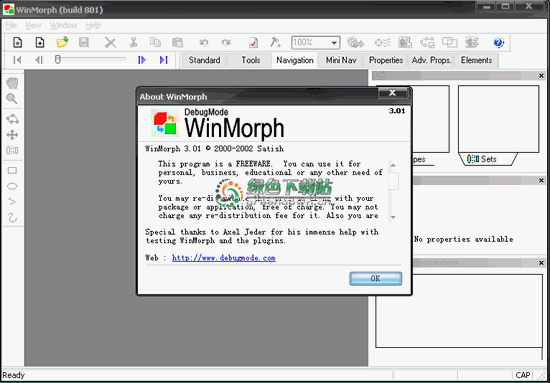Screen dimensions: 550x383
Task: Open the Window menu
Action: [x=63, y=26]
